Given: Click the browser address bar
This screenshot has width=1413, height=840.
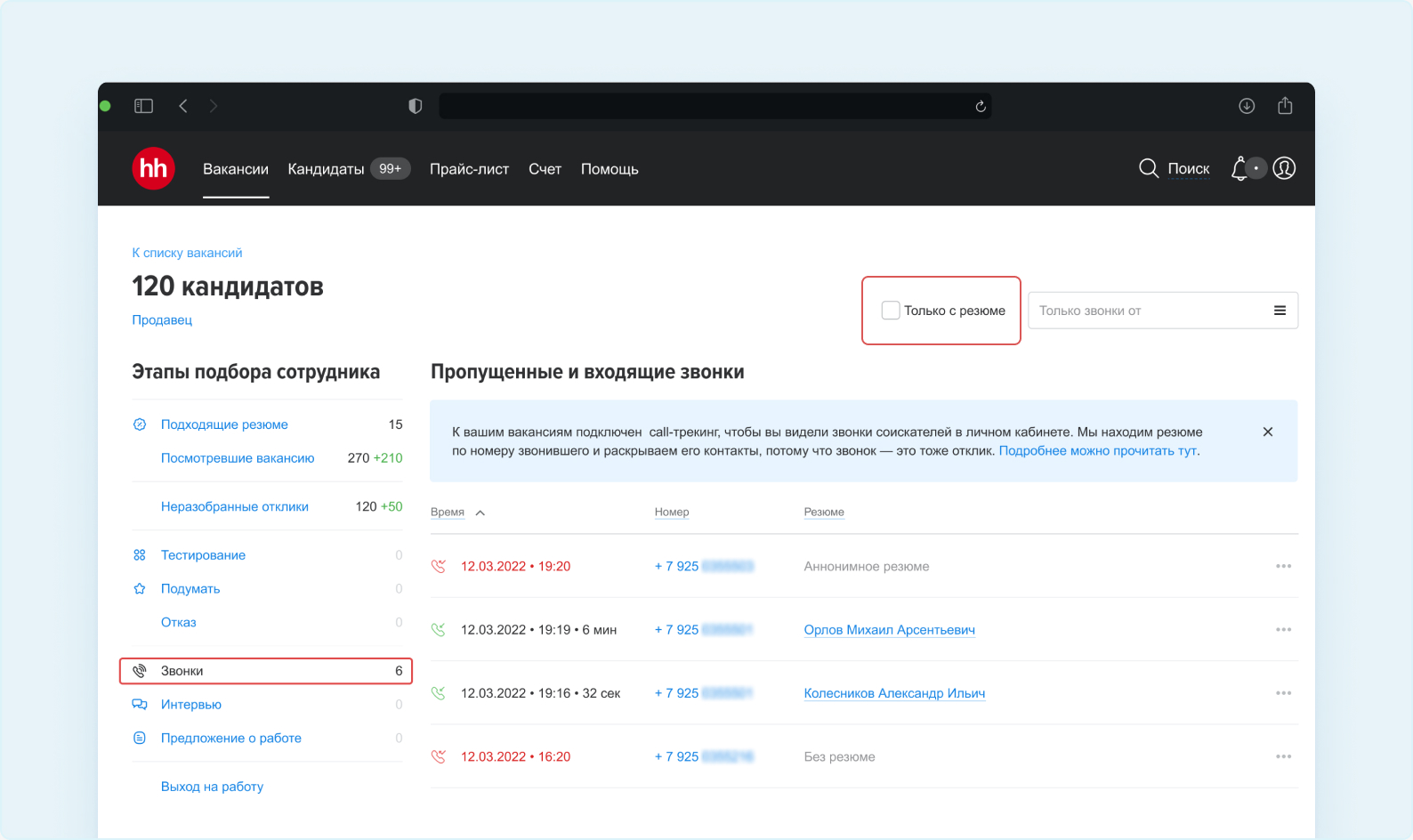Looking at the screenshot, I should (x=715, y=106).
